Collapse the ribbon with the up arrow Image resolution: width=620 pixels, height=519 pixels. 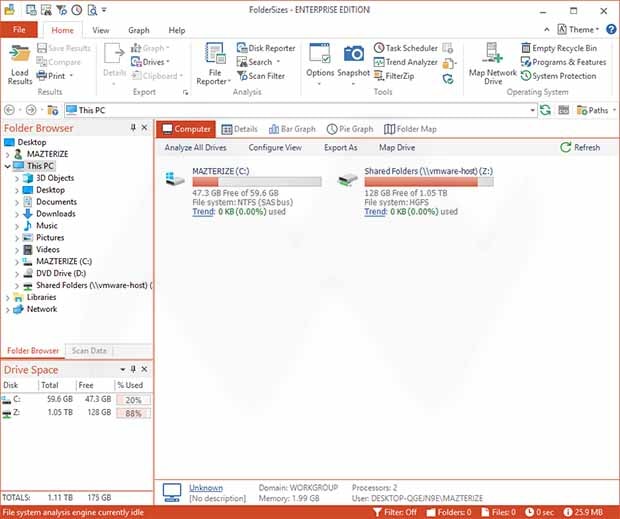546,30
